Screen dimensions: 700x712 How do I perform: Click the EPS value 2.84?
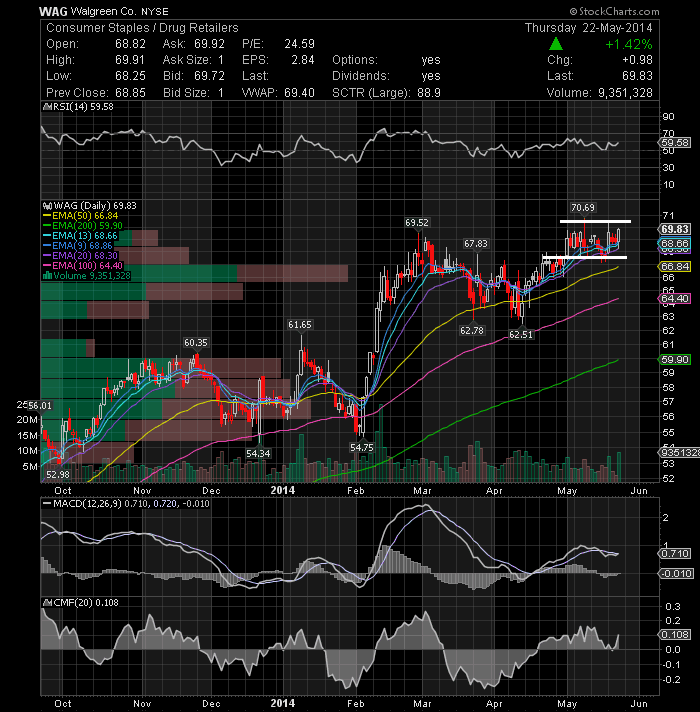[x=303, y=60]
